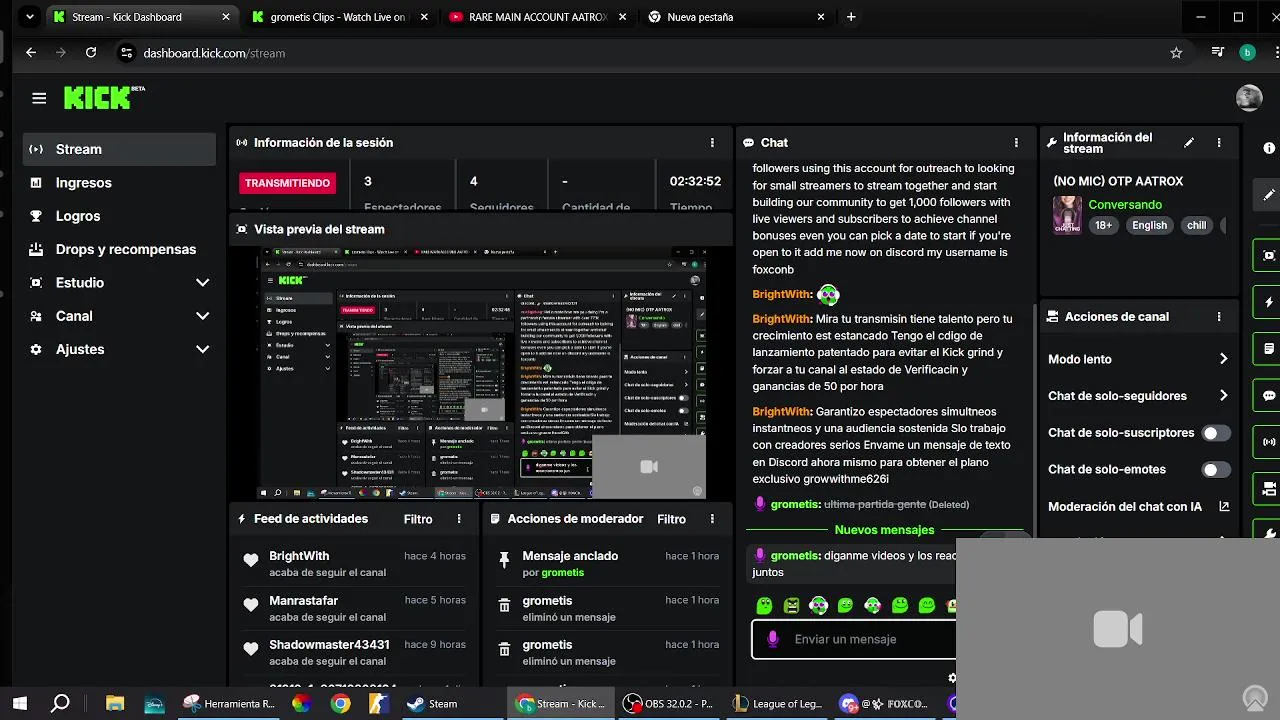
Task: View site information icon in address bar
Action: click(125, 53)
